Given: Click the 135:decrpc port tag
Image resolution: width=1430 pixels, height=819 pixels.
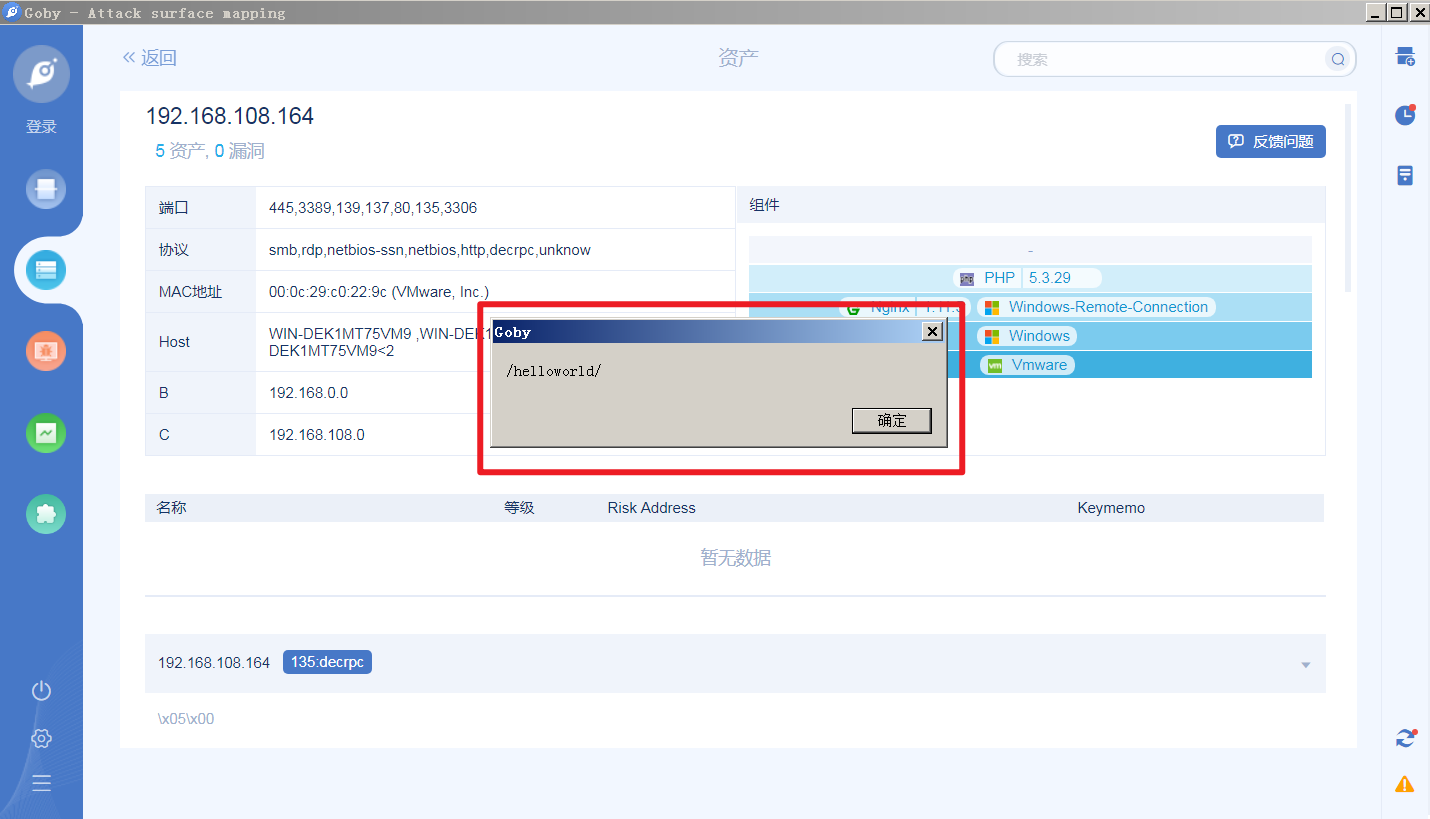Looking at the screenshot, I should tap(327, 662).
